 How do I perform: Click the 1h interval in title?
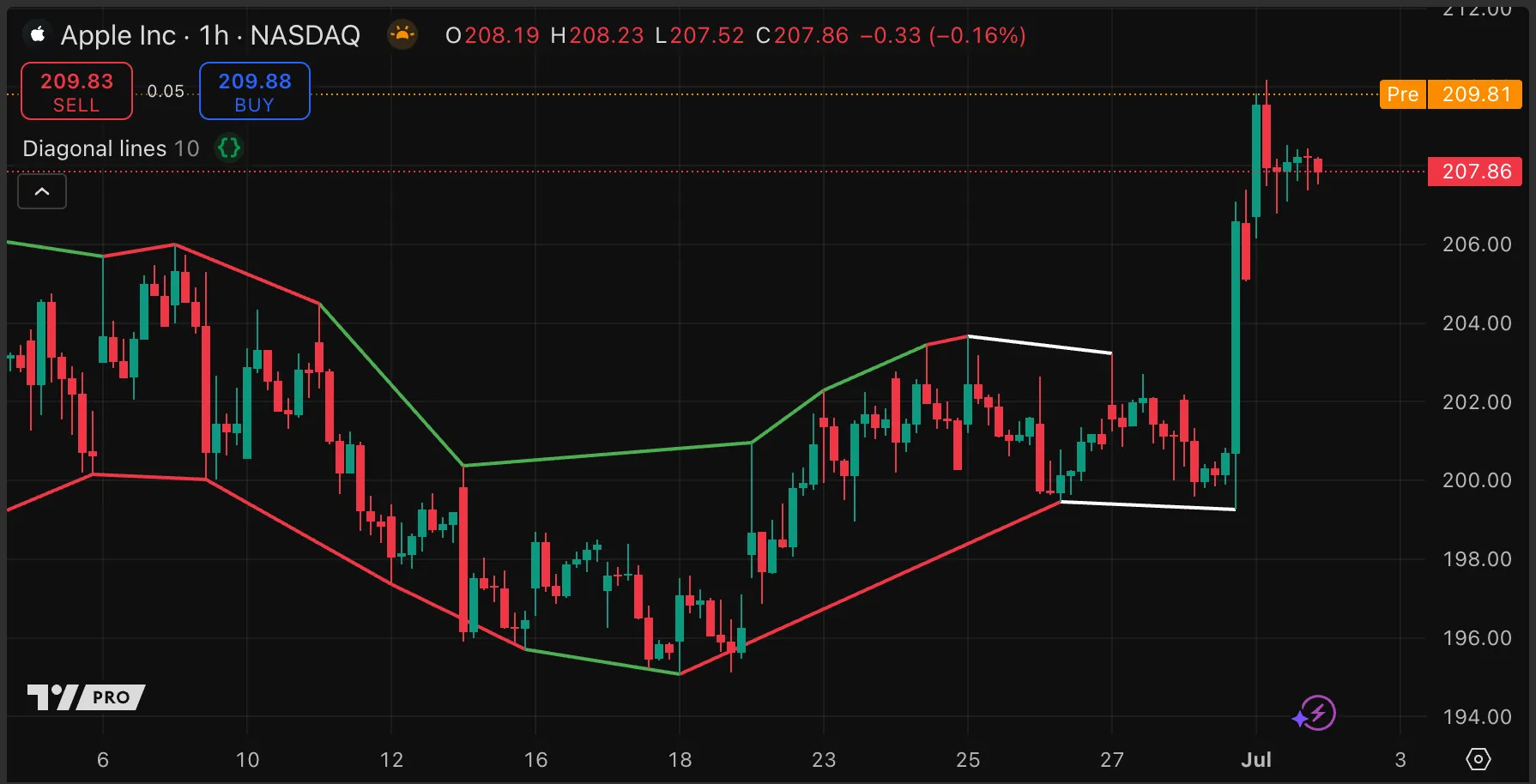[x=214, y=35]
